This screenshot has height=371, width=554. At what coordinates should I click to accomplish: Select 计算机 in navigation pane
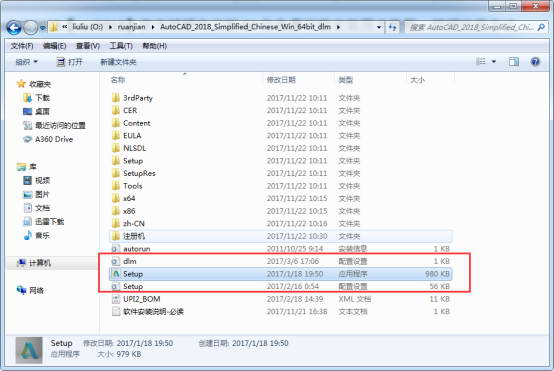tap(34, 263)
